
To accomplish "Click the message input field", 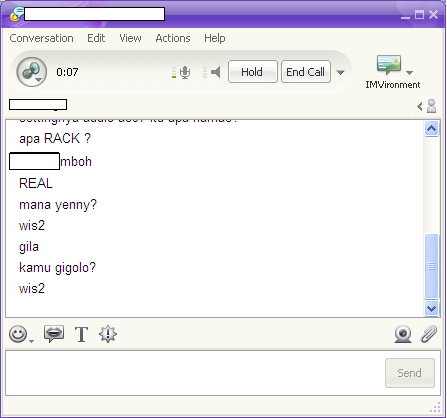I will point(195,373).
